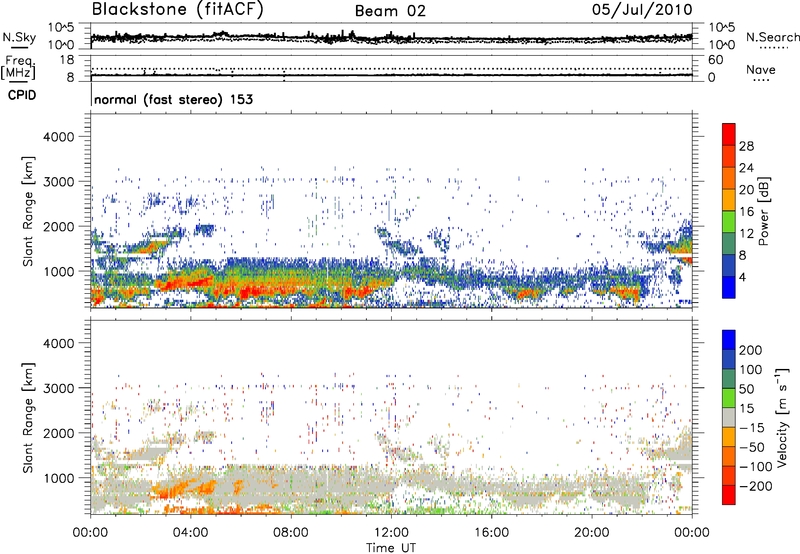Click the red above-28 dB Power swatch

[729, 134]
